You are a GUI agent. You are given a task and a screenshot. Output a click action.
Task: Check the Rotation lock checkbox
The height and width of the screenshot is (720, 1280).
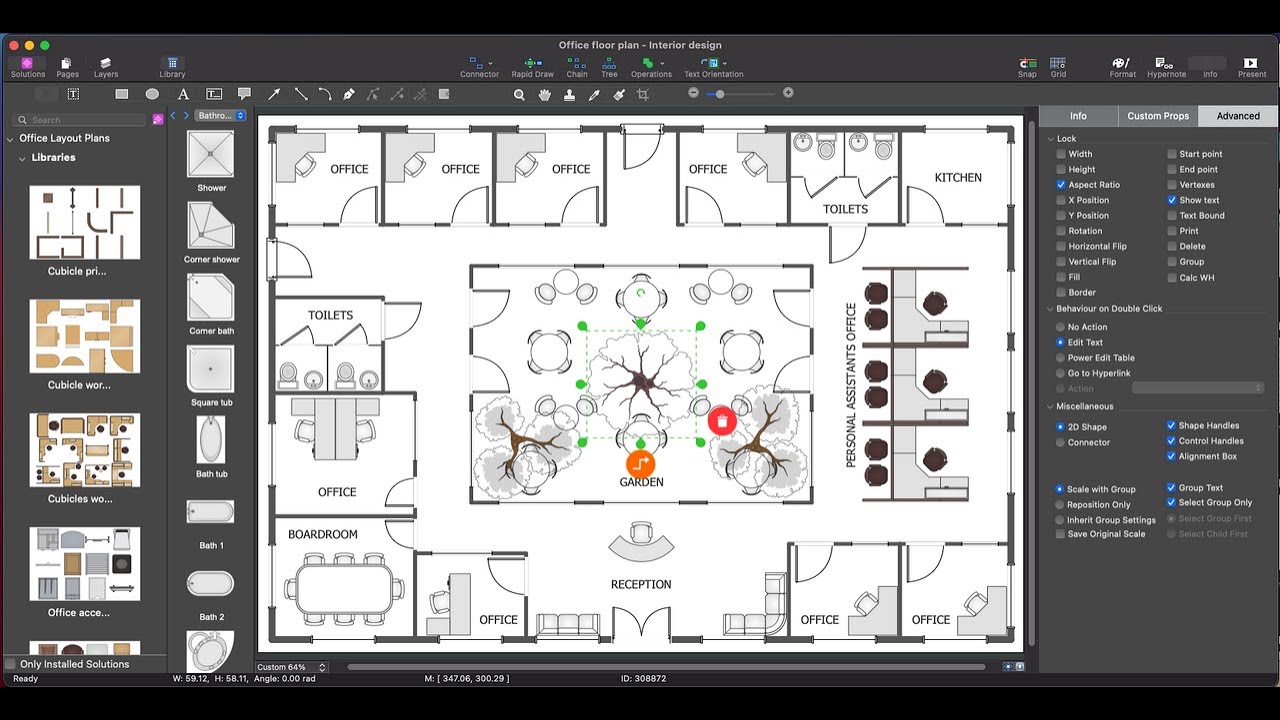click(x=1061, y=231)
